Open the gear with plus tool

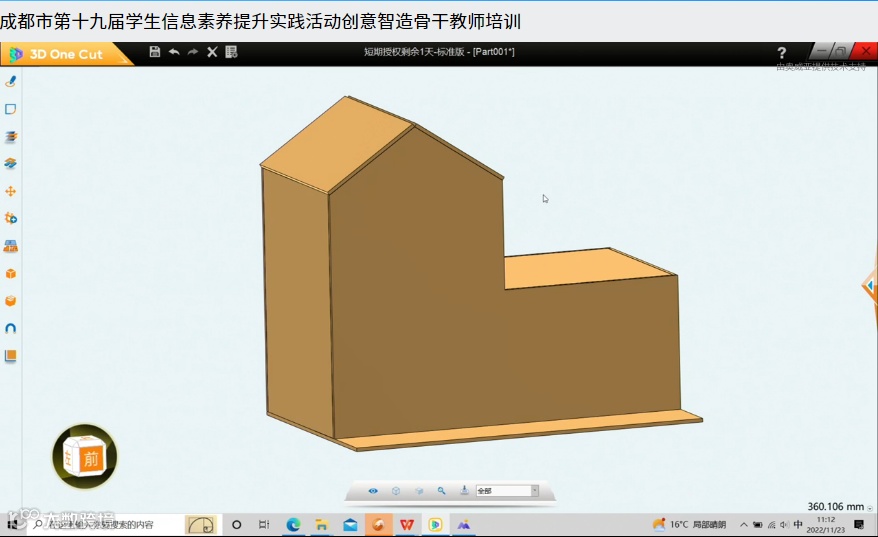[x=10, y=218]
